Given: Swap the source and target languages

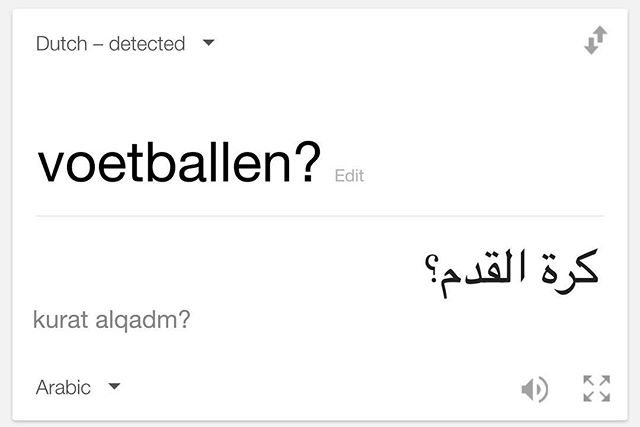Looking at the screenshot, I should pos(596,42).
